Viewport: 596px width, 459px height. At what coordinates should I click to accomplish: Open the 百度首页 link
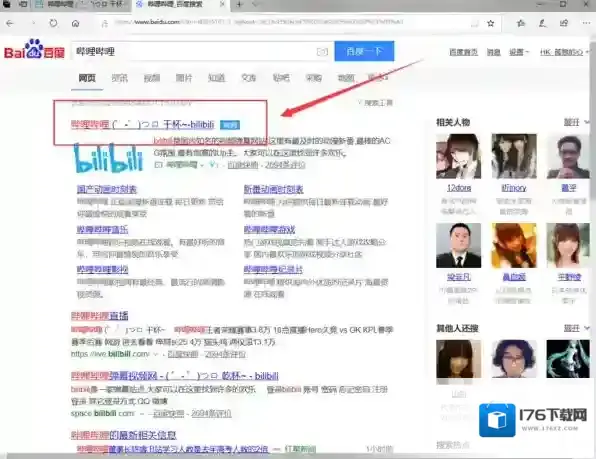coord(463,52)
